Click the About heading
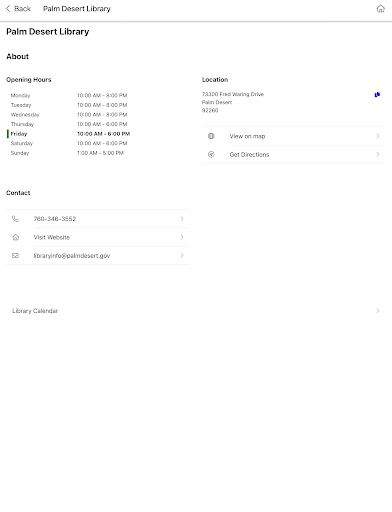Viewport: 392px width, 512px height. click(x=17, y=56)
